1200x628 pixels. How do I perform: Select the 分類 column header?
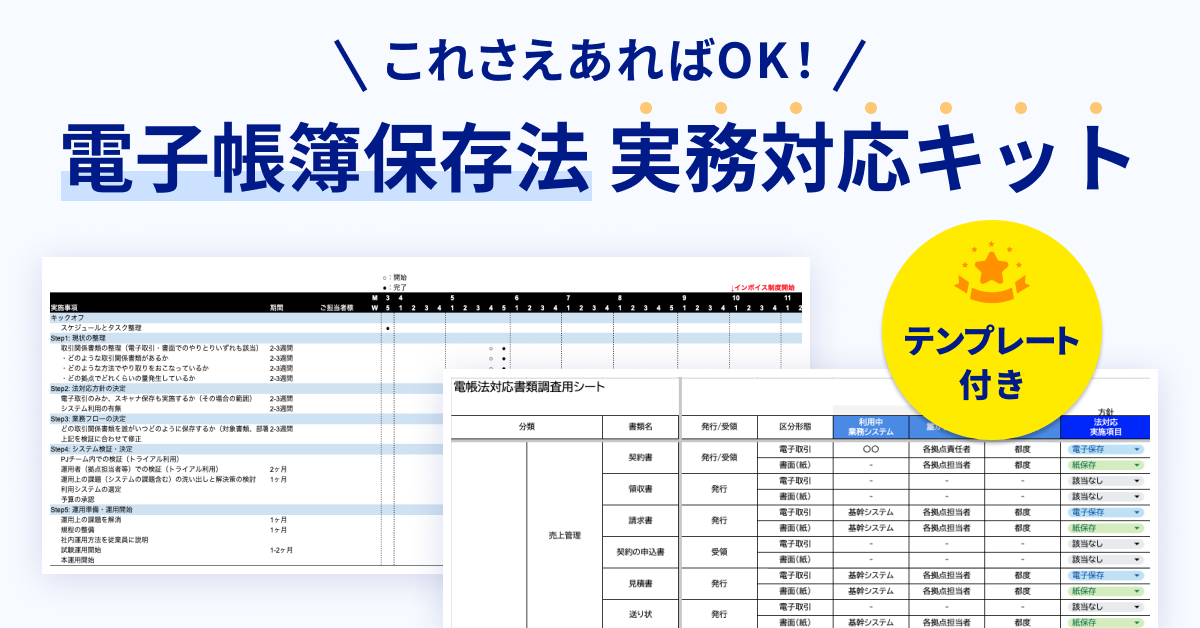(x=526, y=427)
